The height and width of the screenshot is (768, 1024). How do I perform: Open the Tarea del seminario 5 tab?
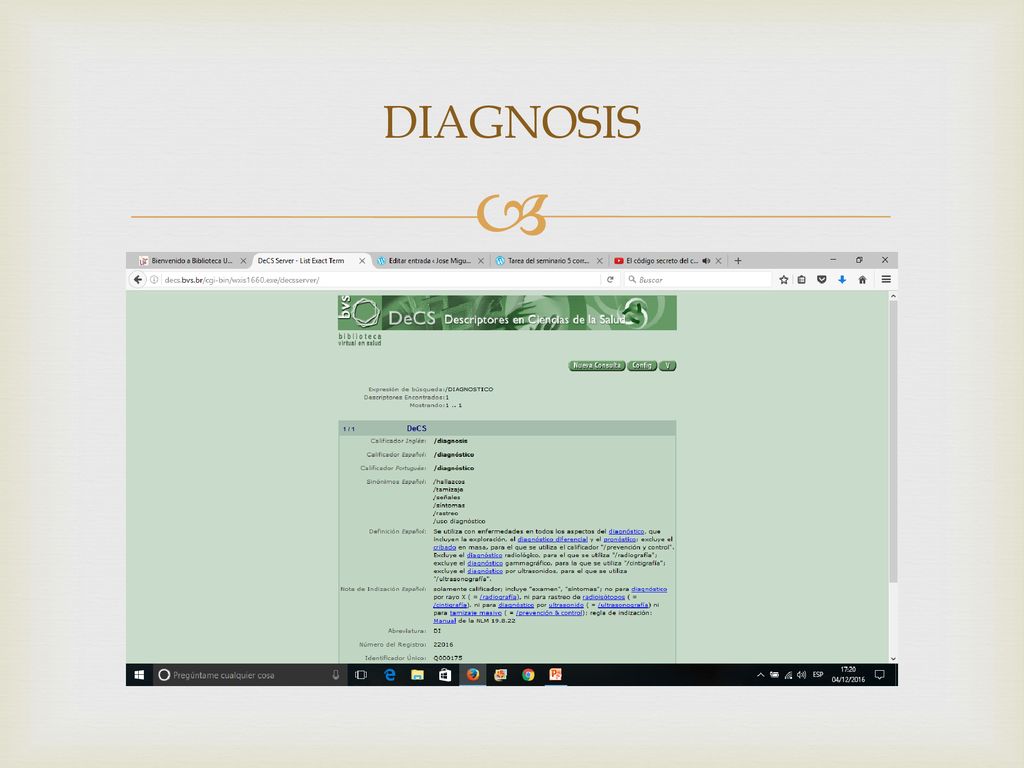(549, 261)
